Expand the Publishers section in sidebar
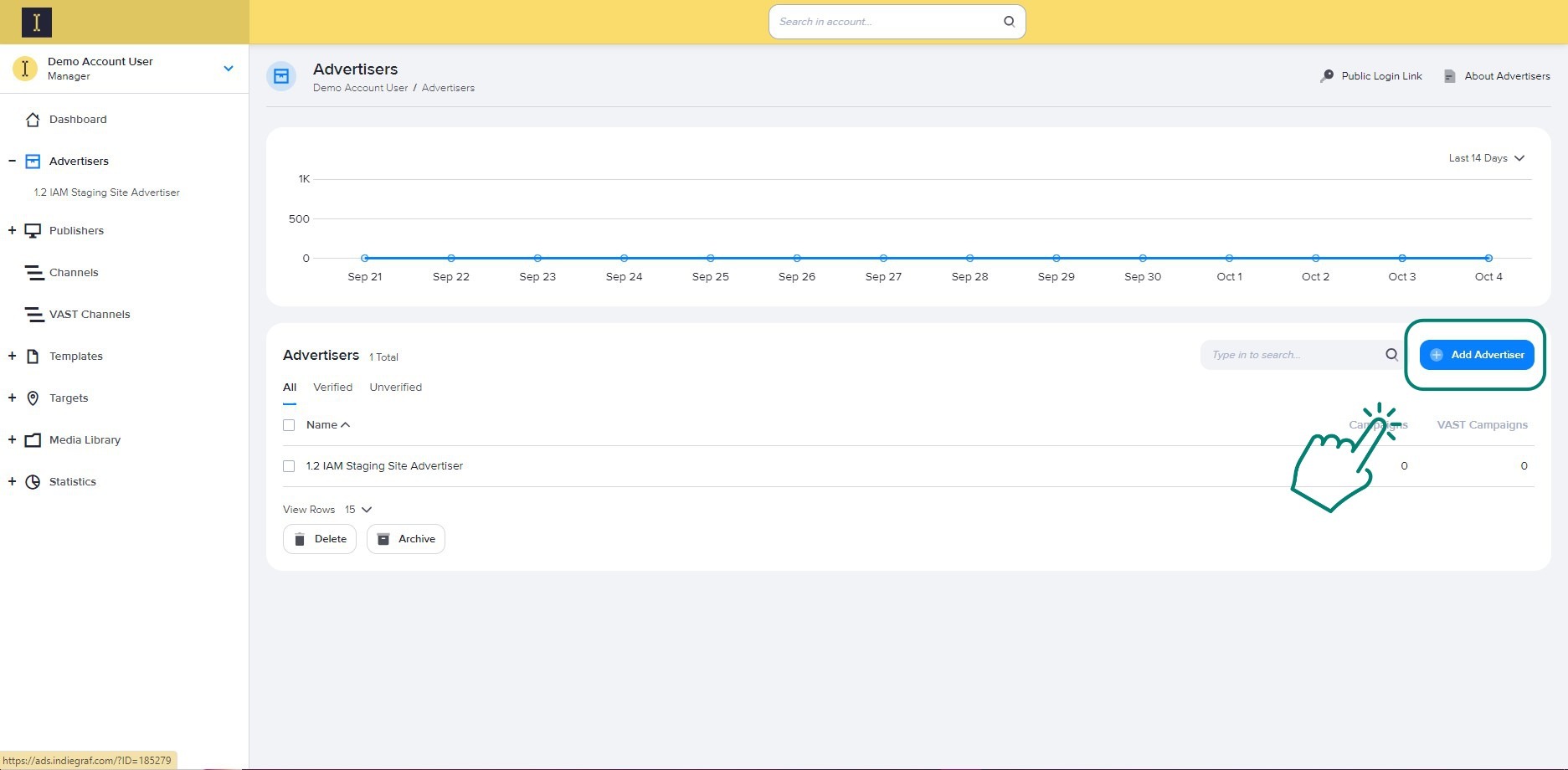 [12, 230]
